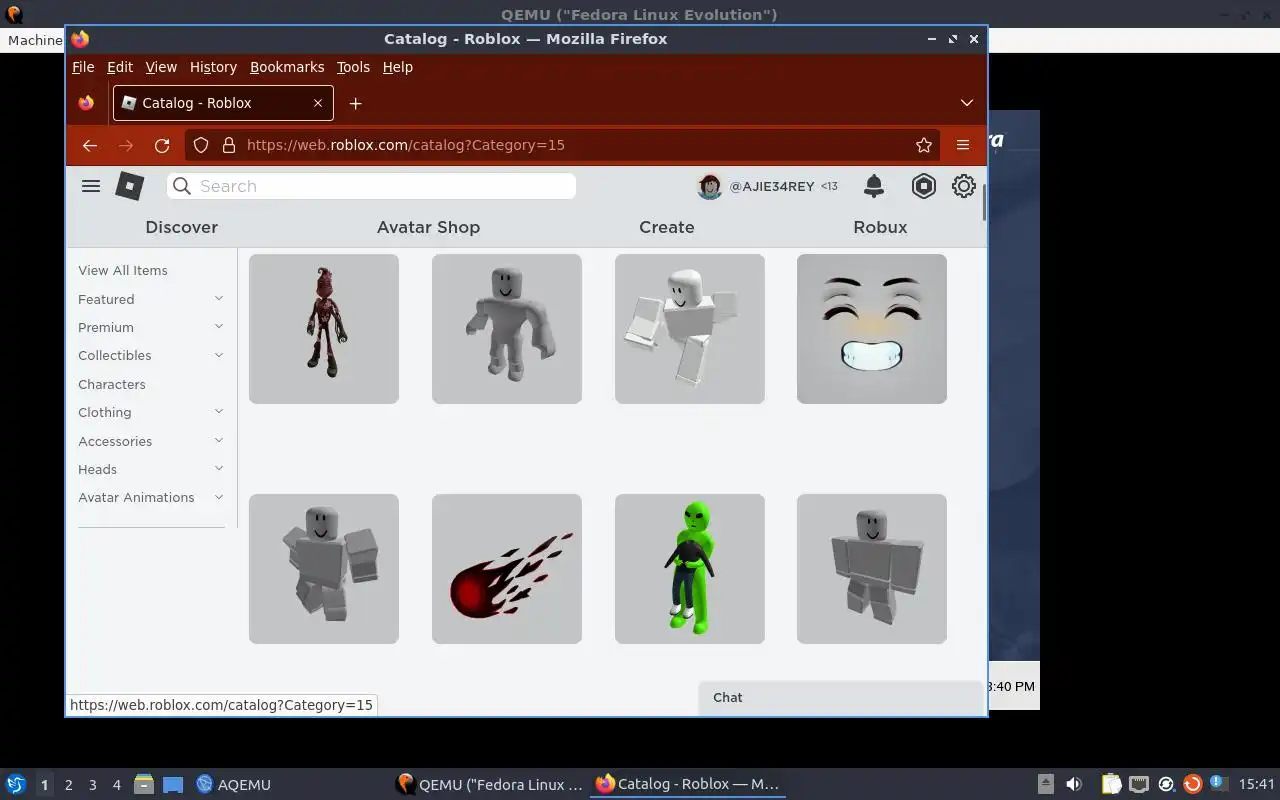The width and height of the screenshot is (1280, 800).
Task: Click the Firefox page vertical scrollbar
Action: click(x=984, y=203)
